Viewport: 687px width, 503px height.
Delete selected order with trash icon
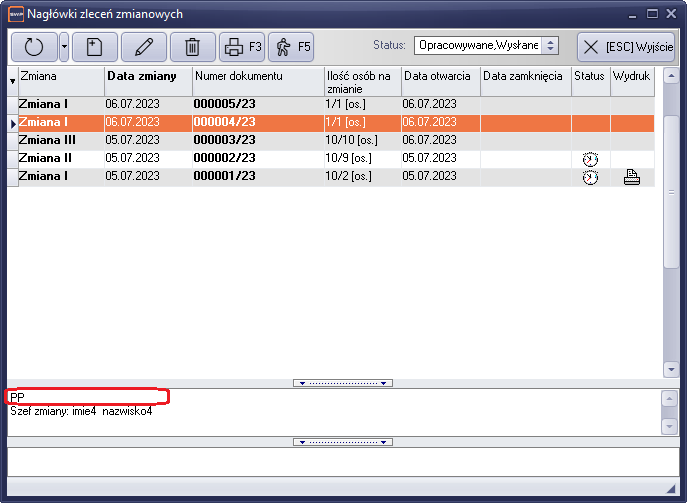click(x=193, y=47)
